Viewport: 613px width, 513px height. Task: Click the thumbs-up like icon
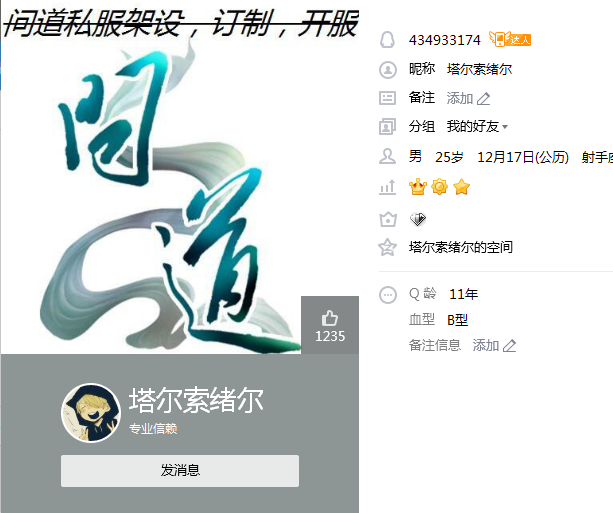pos(330,318)
